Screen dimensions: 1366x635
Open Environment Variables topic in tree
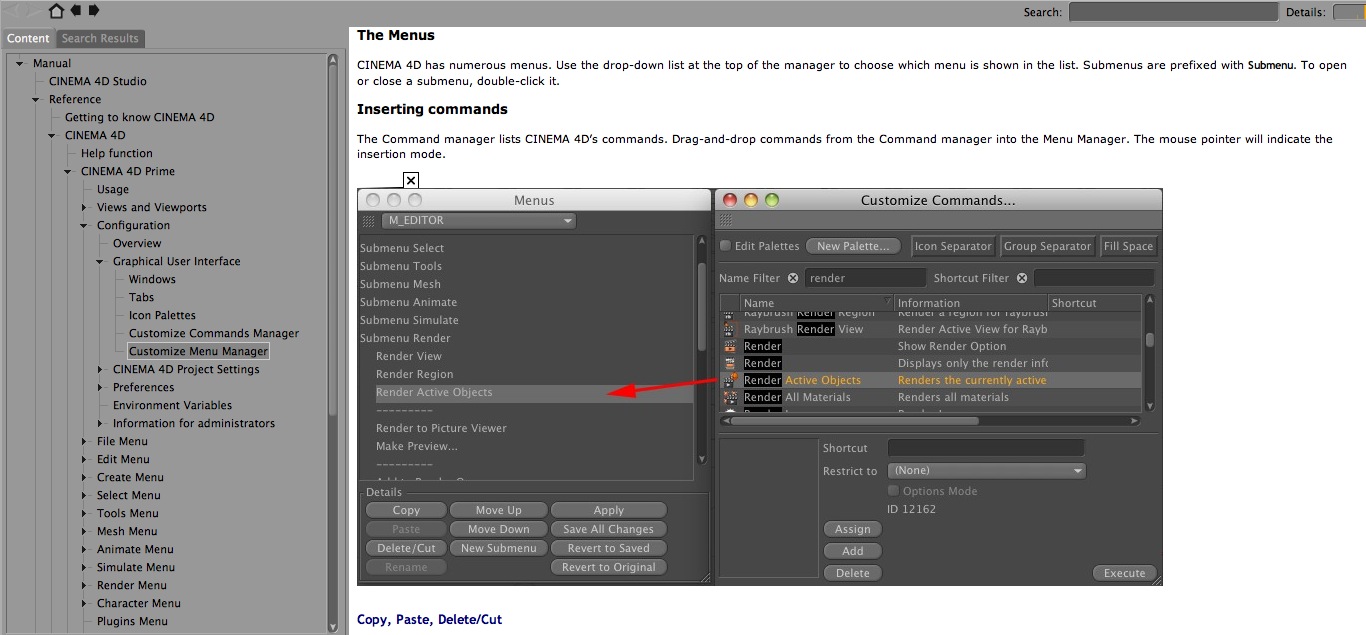(172, 406)
